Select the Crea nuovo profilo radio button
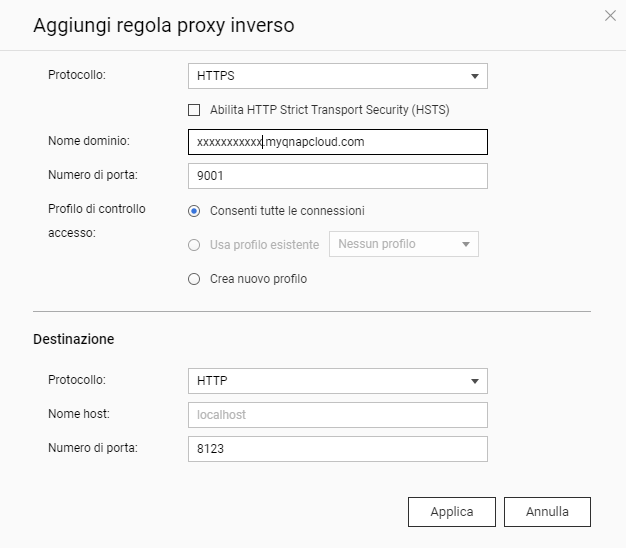This screenshot has height=548, width=626. [x=195, y=279]
